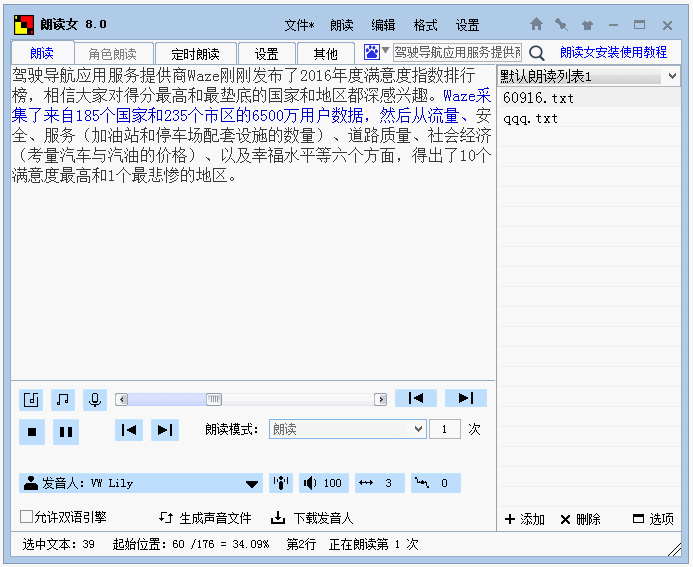This screenshot has height=567, width=693.
Task: Expand the 发音人 VW Lily voice dropdown
Action: tap(252, 483)
